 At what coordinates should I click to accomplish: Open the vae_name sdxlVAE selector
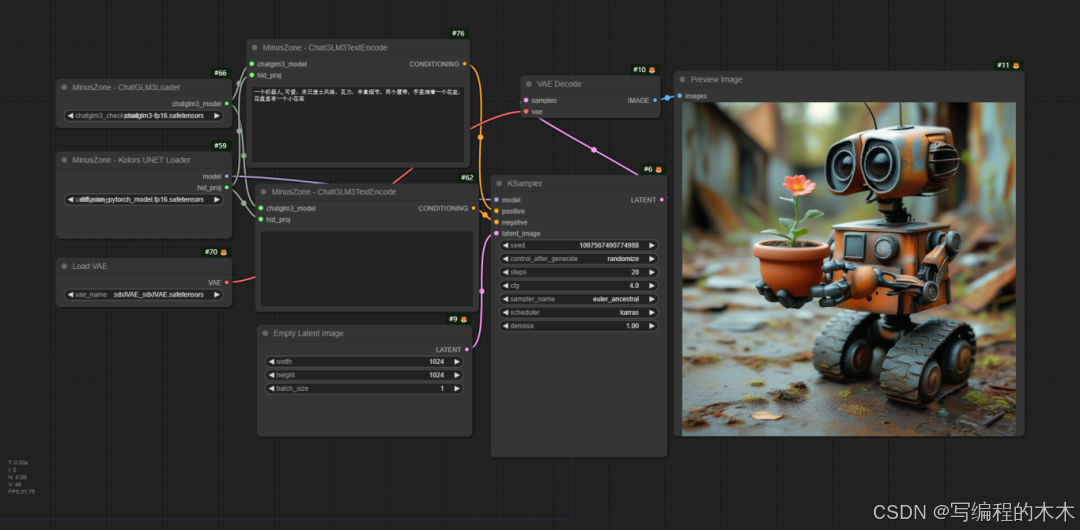[143, 294]
